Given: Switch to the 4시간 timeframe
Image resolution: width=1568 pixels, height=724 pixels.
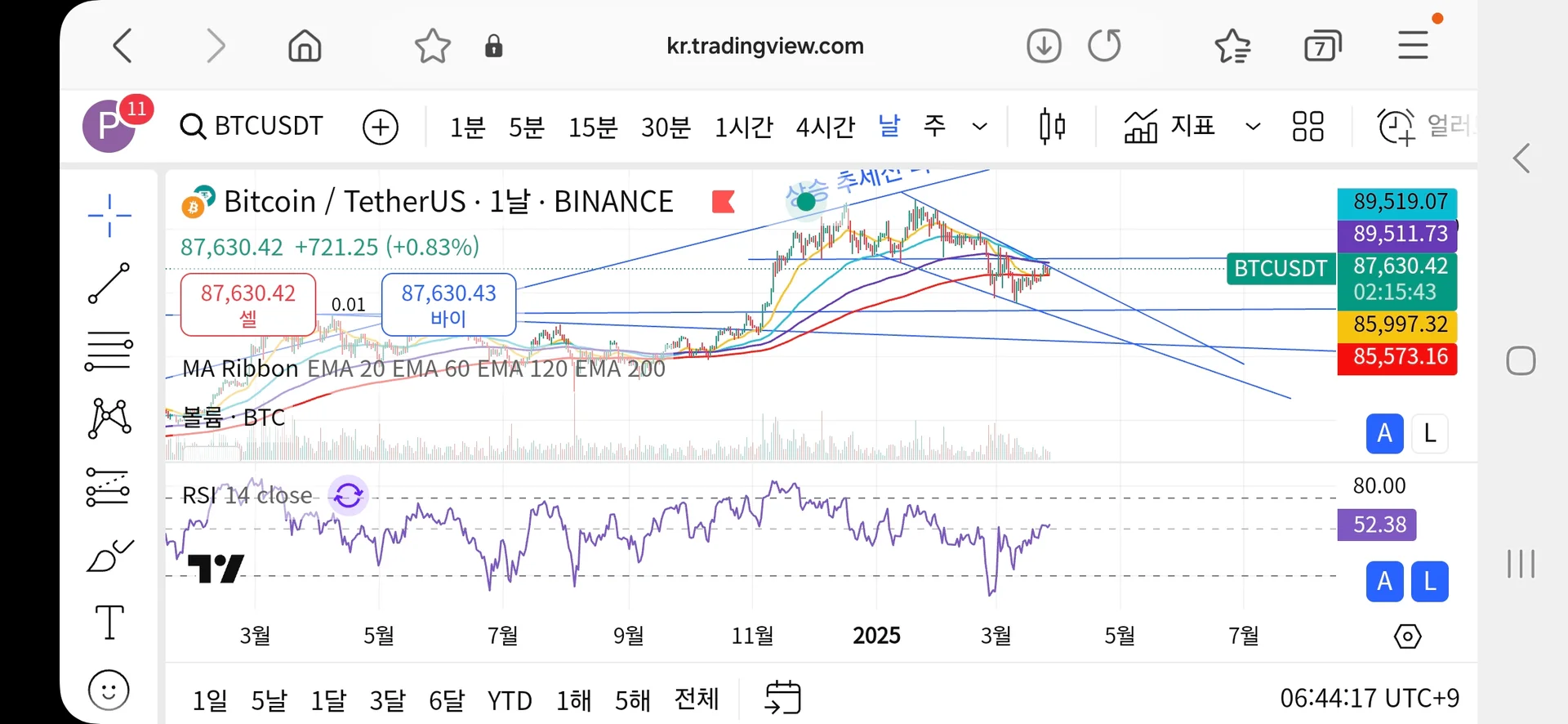Looking at the screenshot, I should pos(826,127).
